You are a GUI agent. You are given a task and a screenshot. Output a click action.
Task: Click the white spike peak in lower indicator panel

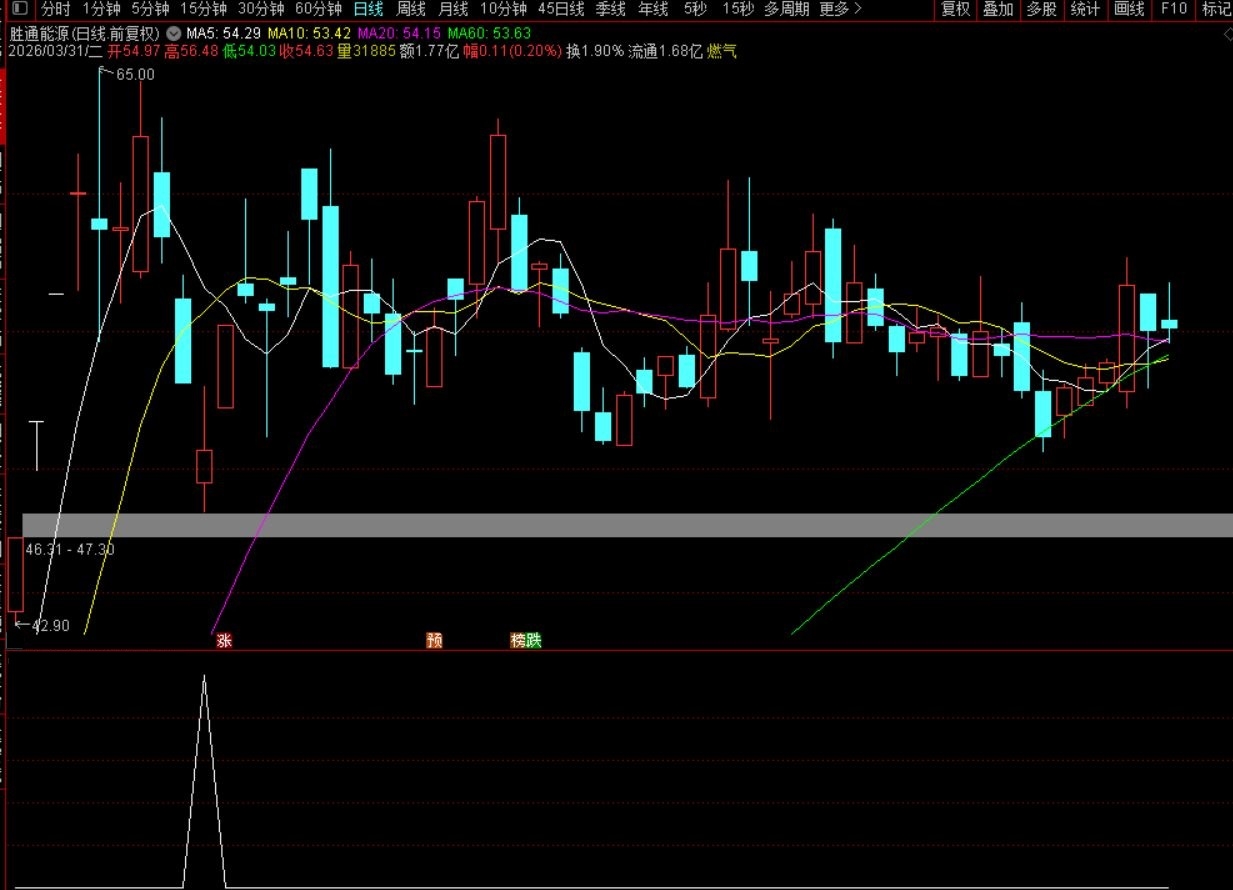pos(205,678)
